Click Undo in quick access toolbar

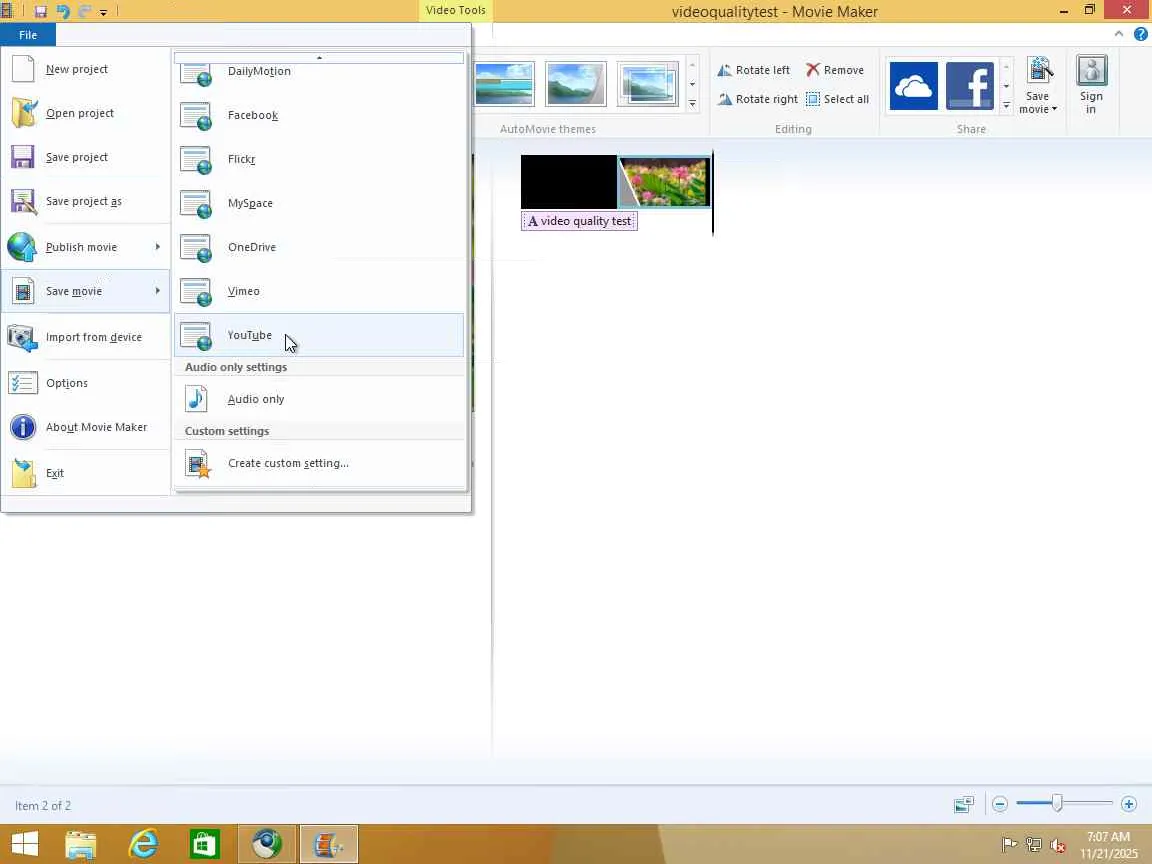click(63, 11)
